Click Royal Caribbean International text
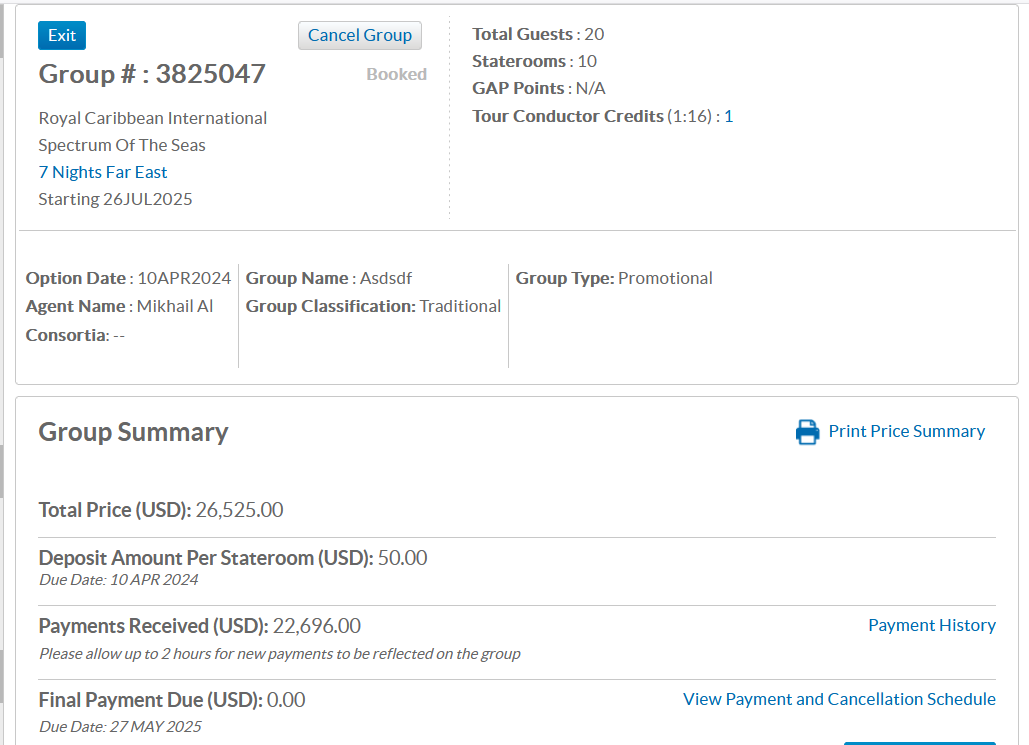This screenshot has height=745, width=1029. click(153, 118)
